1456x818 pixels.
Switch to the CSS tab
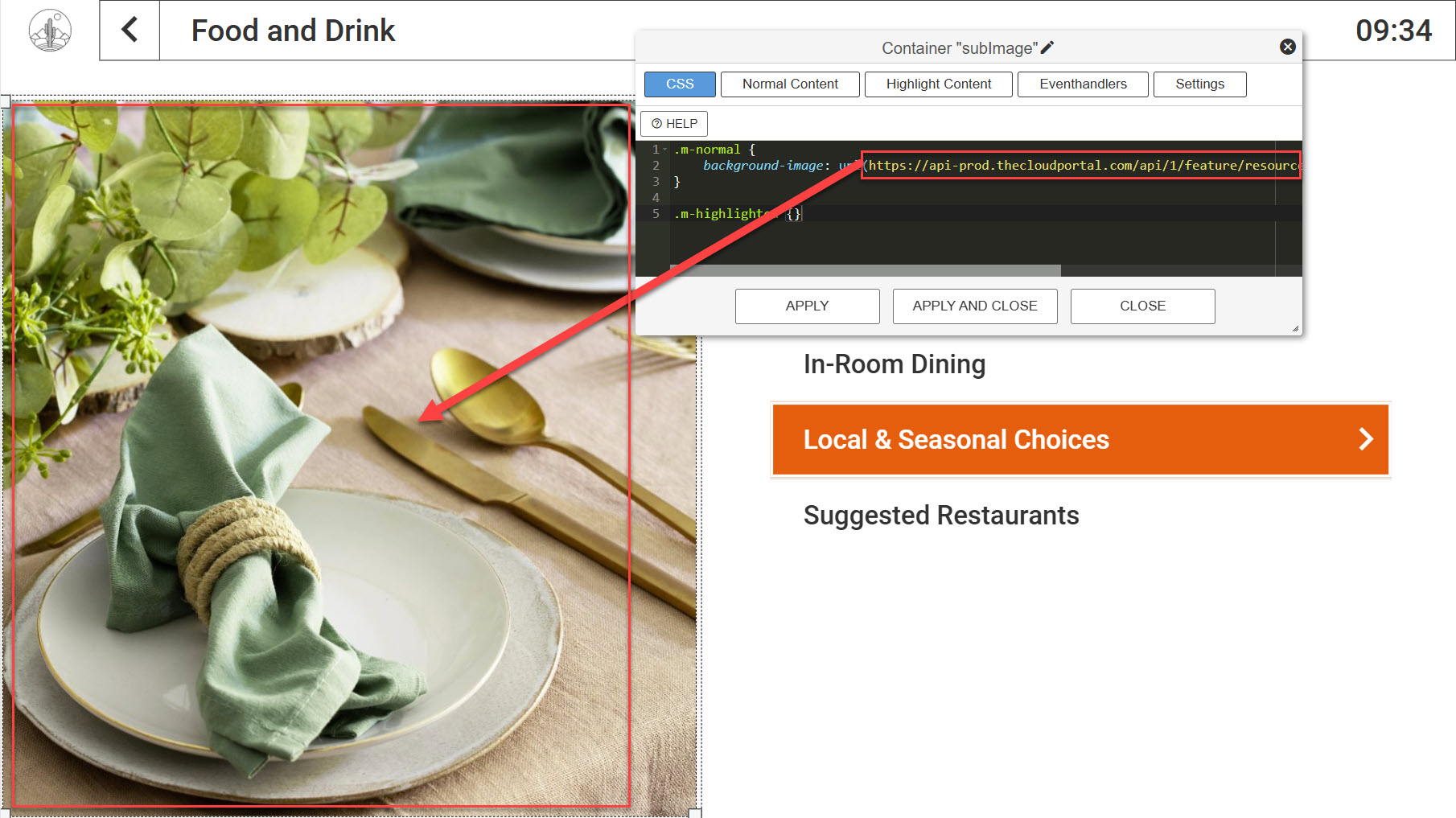(x=680, y=84)
